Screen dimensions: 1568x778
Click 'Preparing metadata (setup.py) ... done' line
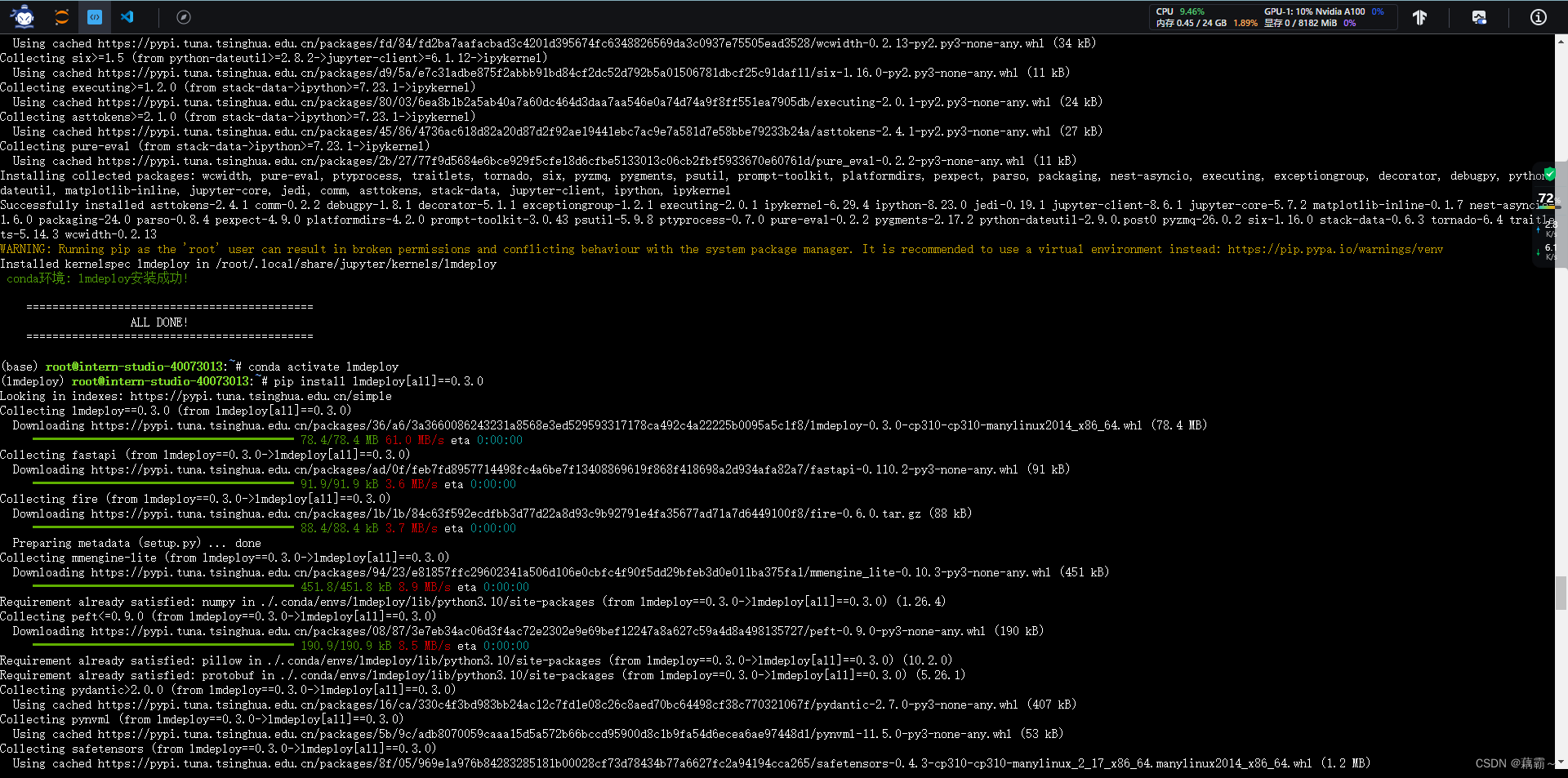(x=136, y=543)
